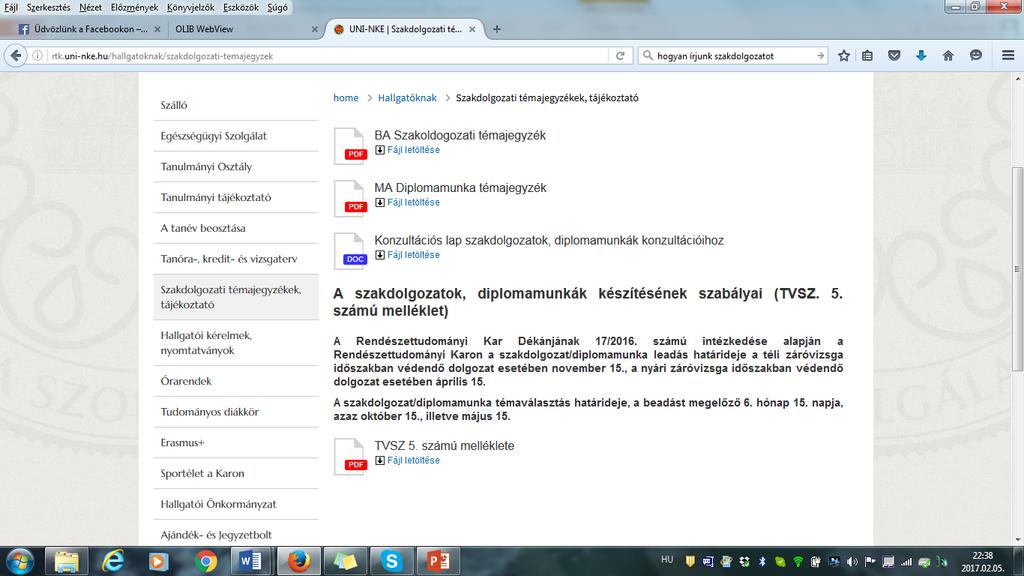Open the Könyvjelzők menu
Screen dimensions: 1024x576
(x=190, y=7)
